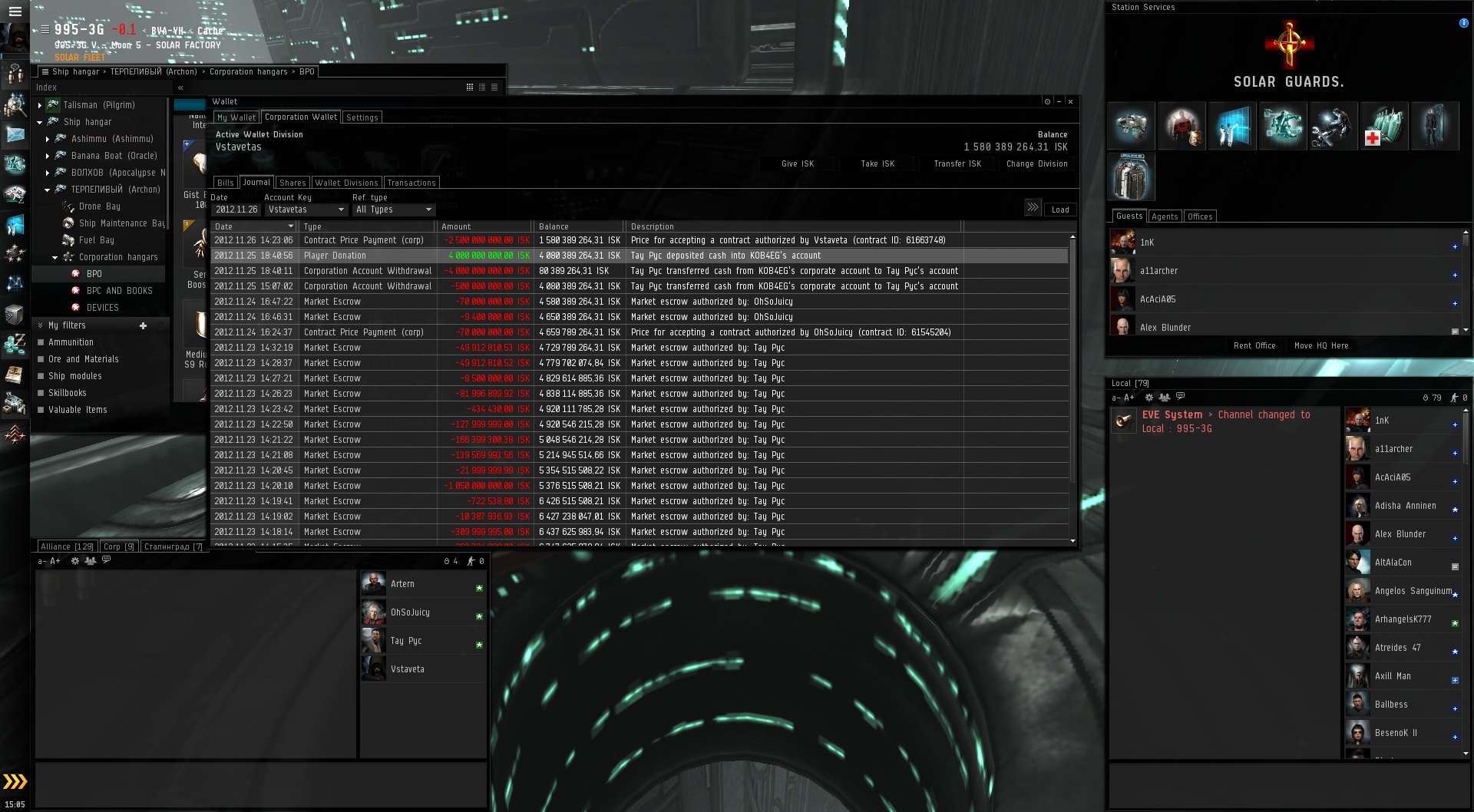Switch to the Agents tab in Station Services

tap(1165, 216)
